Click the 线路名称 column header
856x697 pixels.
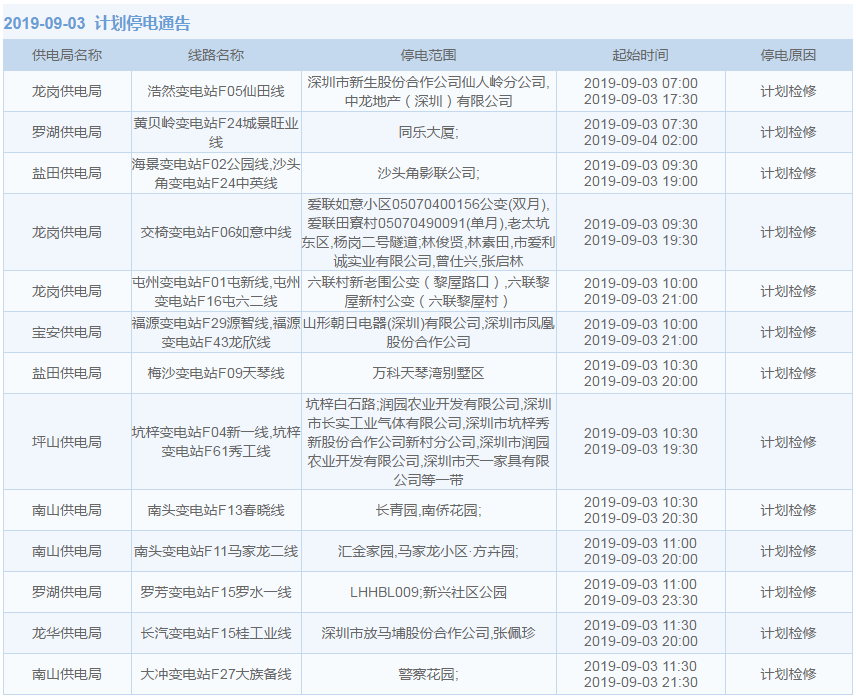click(x=216, y=55)
